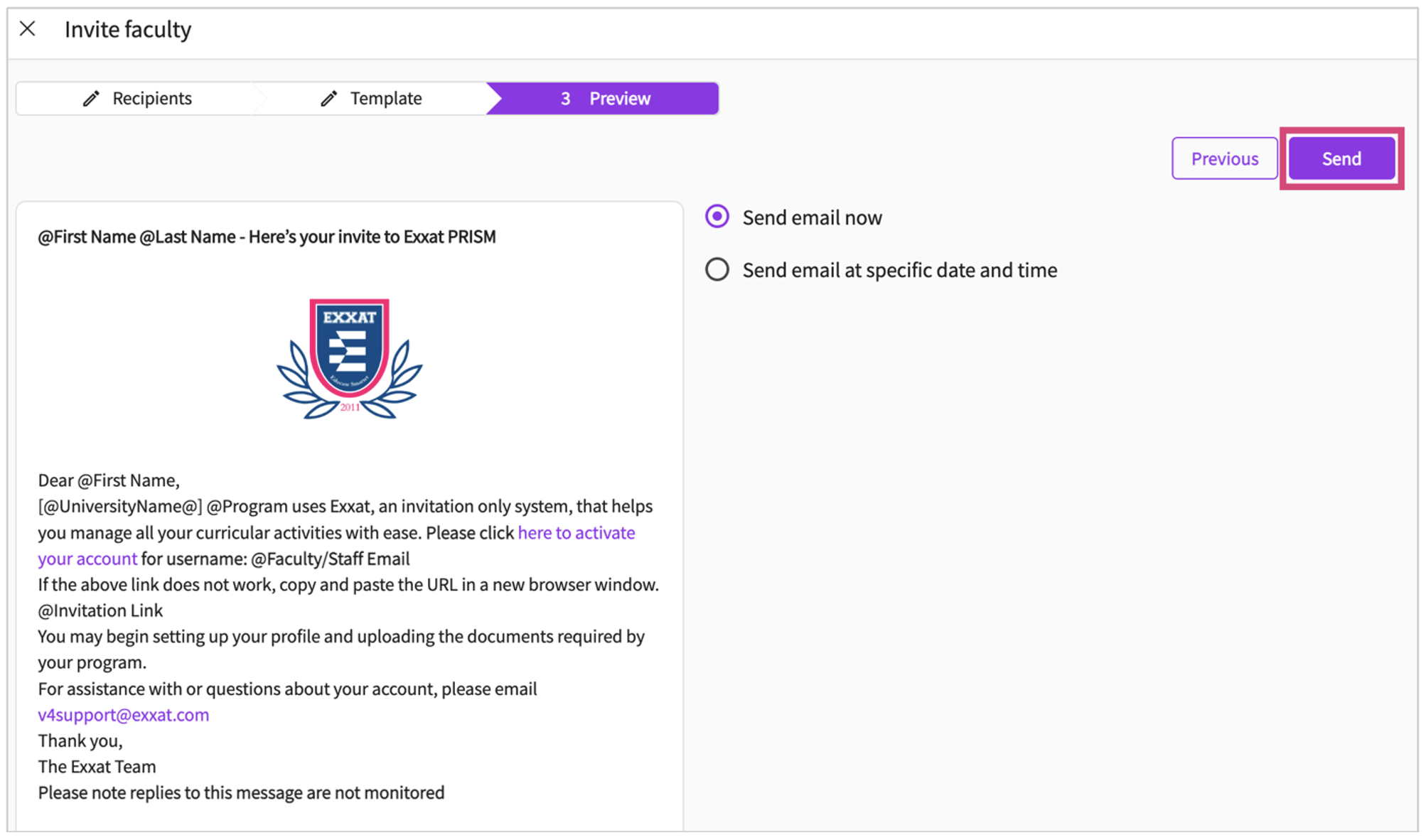Click the Invite faculty title text
The height and width of the screenshot is (840, 1426).
pyautogui.click(x=128, y=30)
